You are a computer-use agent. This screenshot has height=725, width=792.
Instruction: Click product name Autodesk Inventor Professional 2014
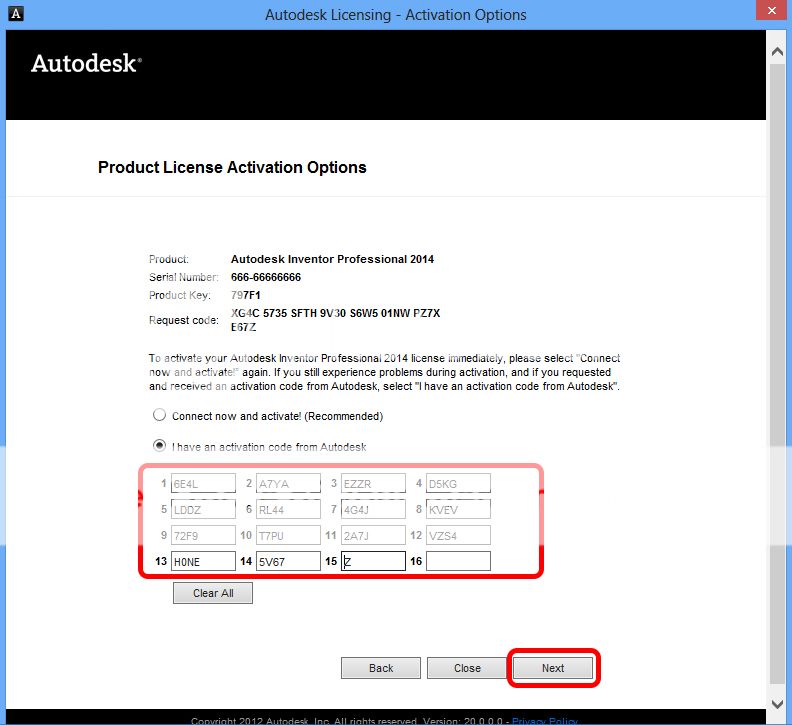[332, 259]
